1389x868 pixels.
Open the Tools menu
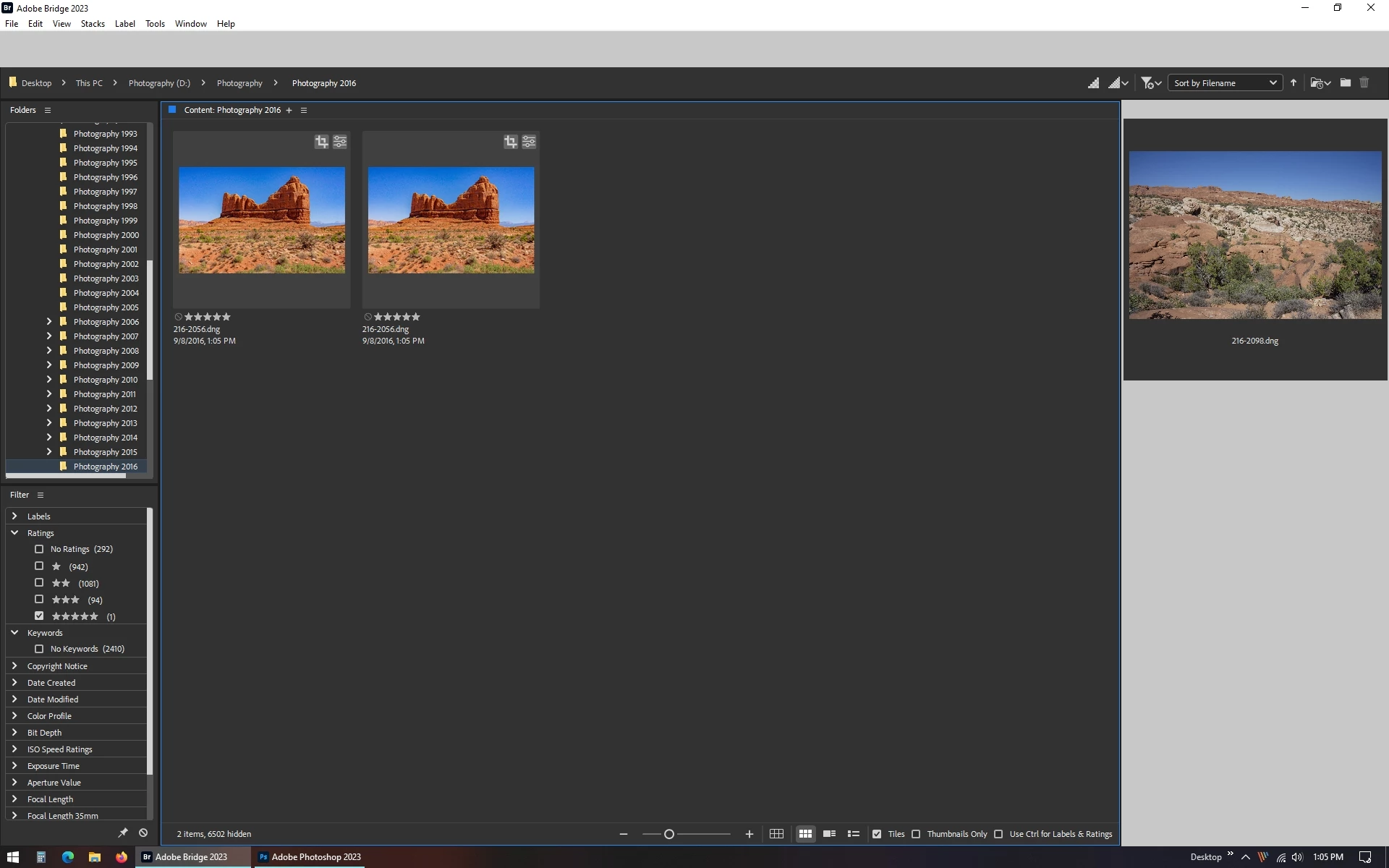(155, 24)
